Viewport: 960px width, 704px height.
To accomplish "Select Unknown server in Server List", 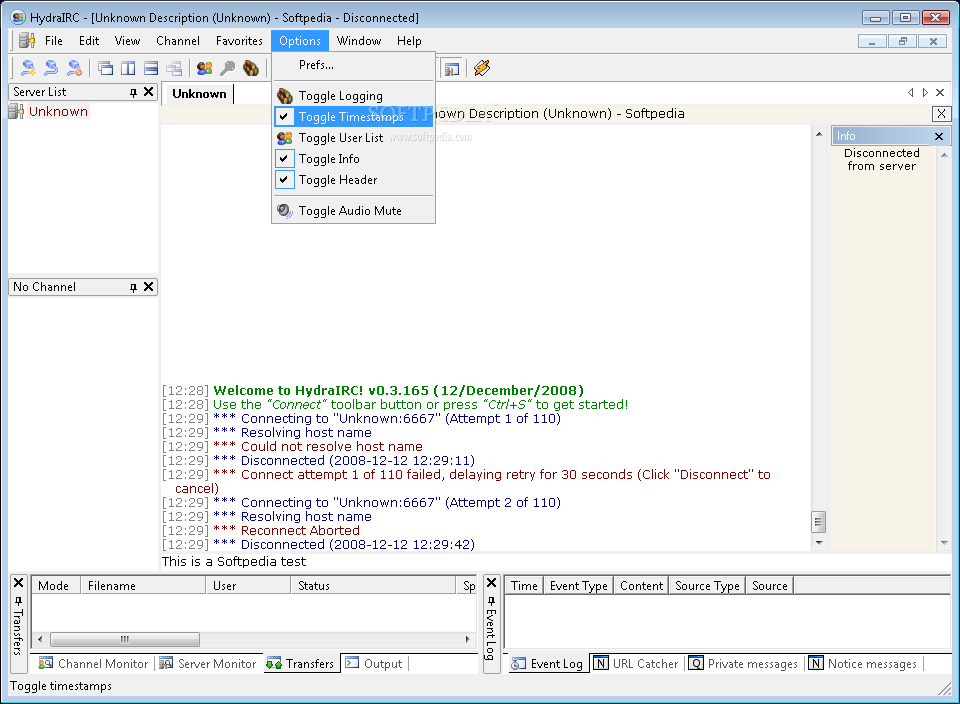I will coord(58,111).
